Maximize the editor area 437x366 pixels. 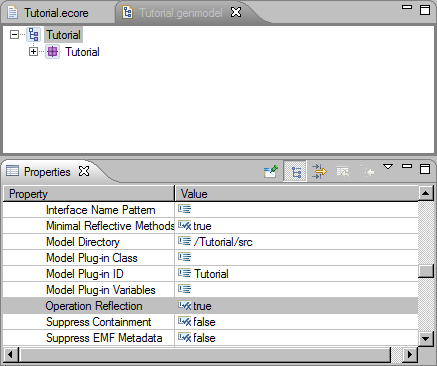(425, 10)
